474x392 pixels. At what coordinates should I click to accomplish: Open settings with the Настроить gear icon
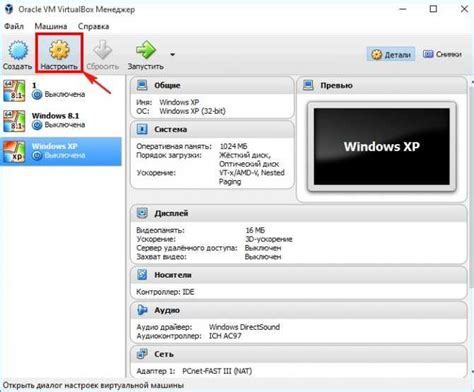[x=59, y=50]
